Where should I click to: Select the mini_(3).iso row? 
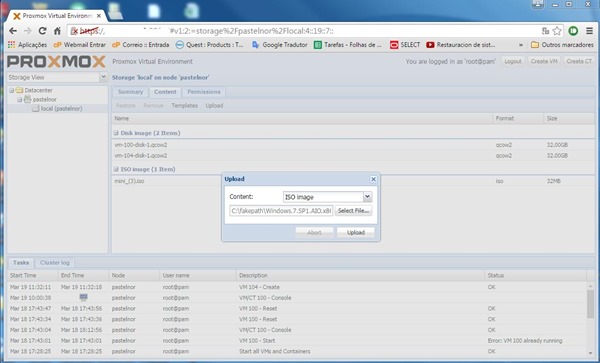353,181
